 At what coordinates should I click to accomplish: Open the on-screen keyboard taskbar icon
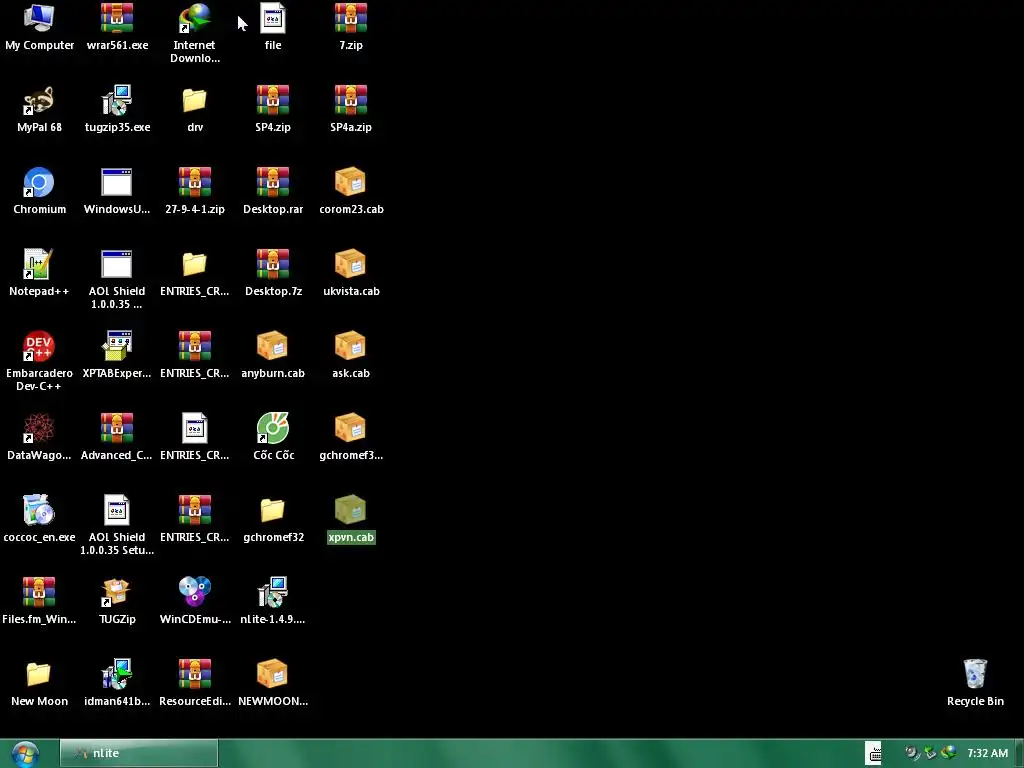coord(873,753)
